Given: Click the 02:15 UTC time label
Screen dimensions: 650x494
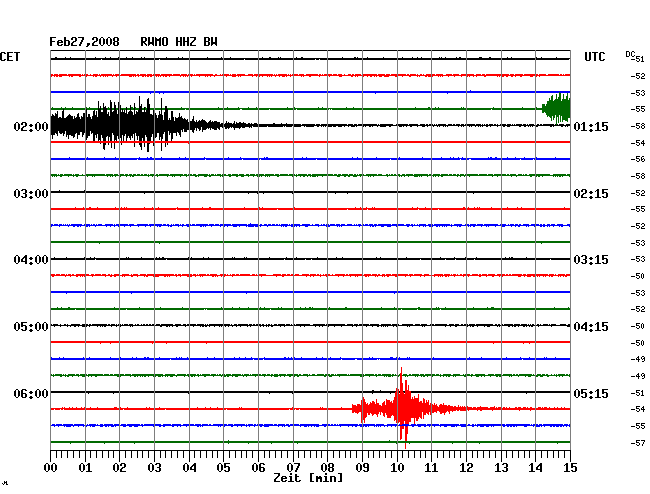Looking at the screenshot, I should 591,194.
